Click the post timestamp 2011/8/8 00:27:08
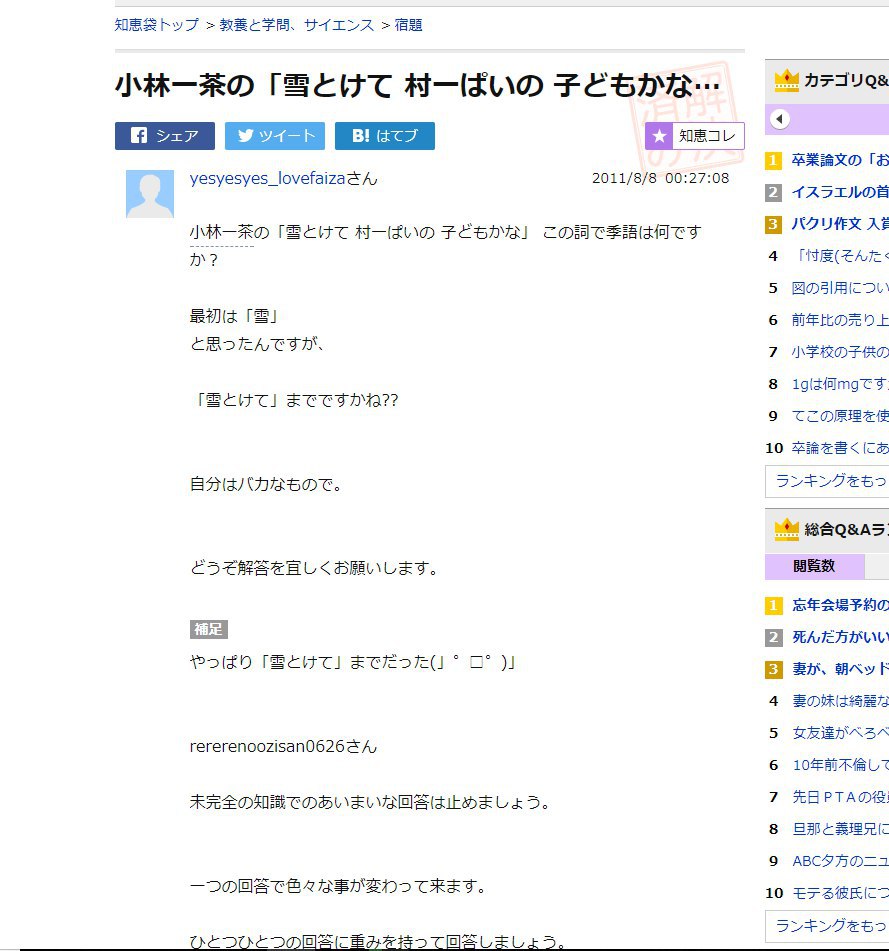Screen dimensions: 889x951 pos(660,178)
